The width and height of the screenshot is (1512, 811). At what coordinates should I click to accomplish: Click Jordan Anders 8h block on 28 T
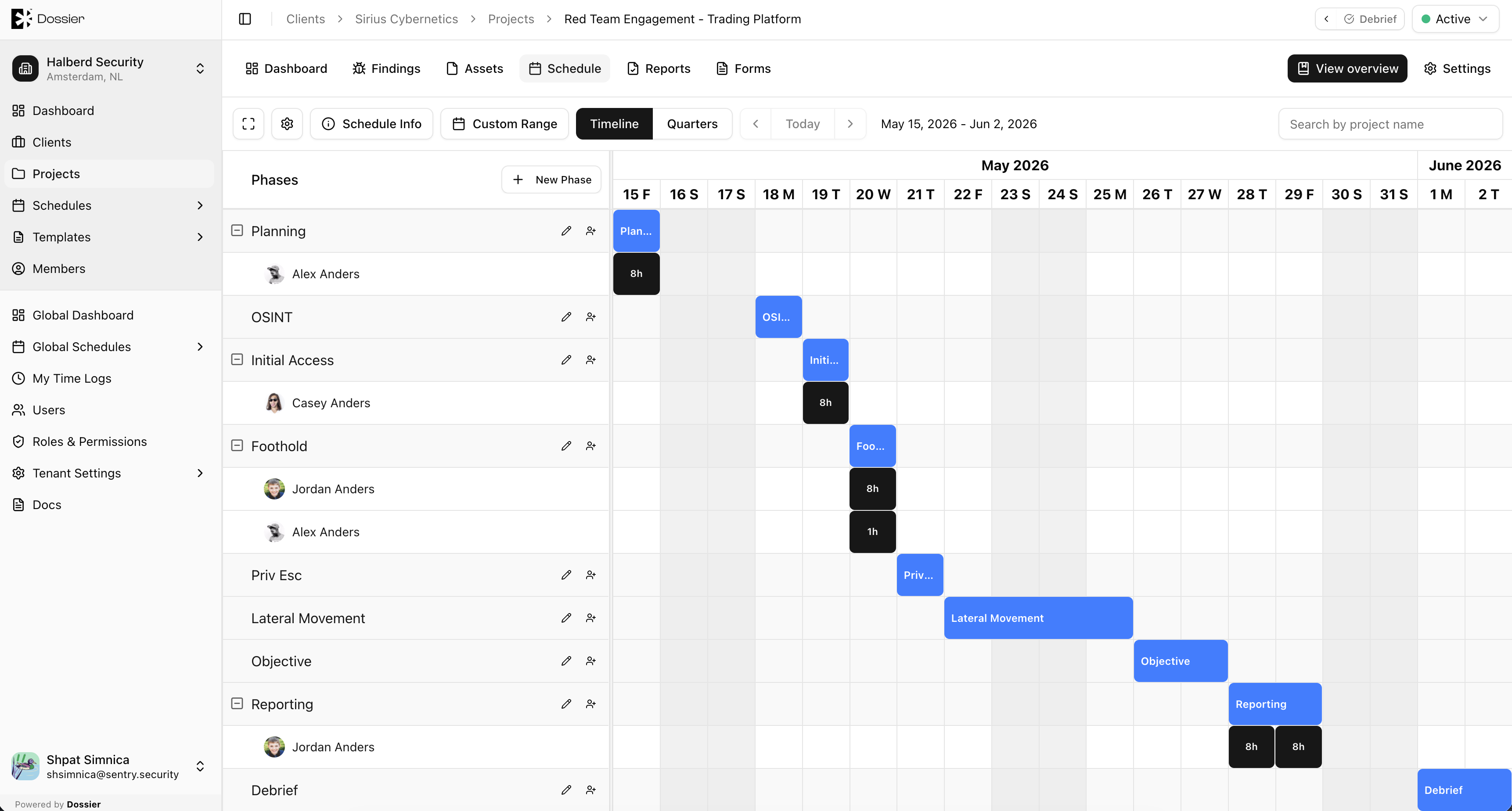[1251, 746]
